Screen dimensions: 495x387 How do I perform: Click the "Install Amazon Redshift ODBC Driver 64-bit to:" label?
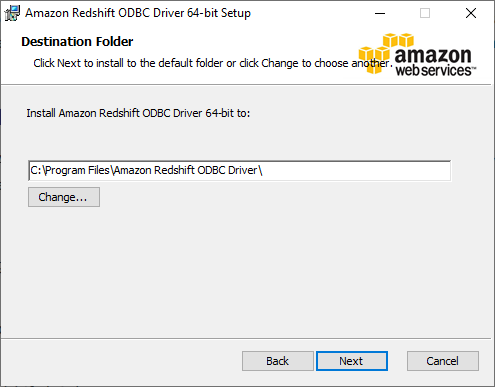coord(138,113)
